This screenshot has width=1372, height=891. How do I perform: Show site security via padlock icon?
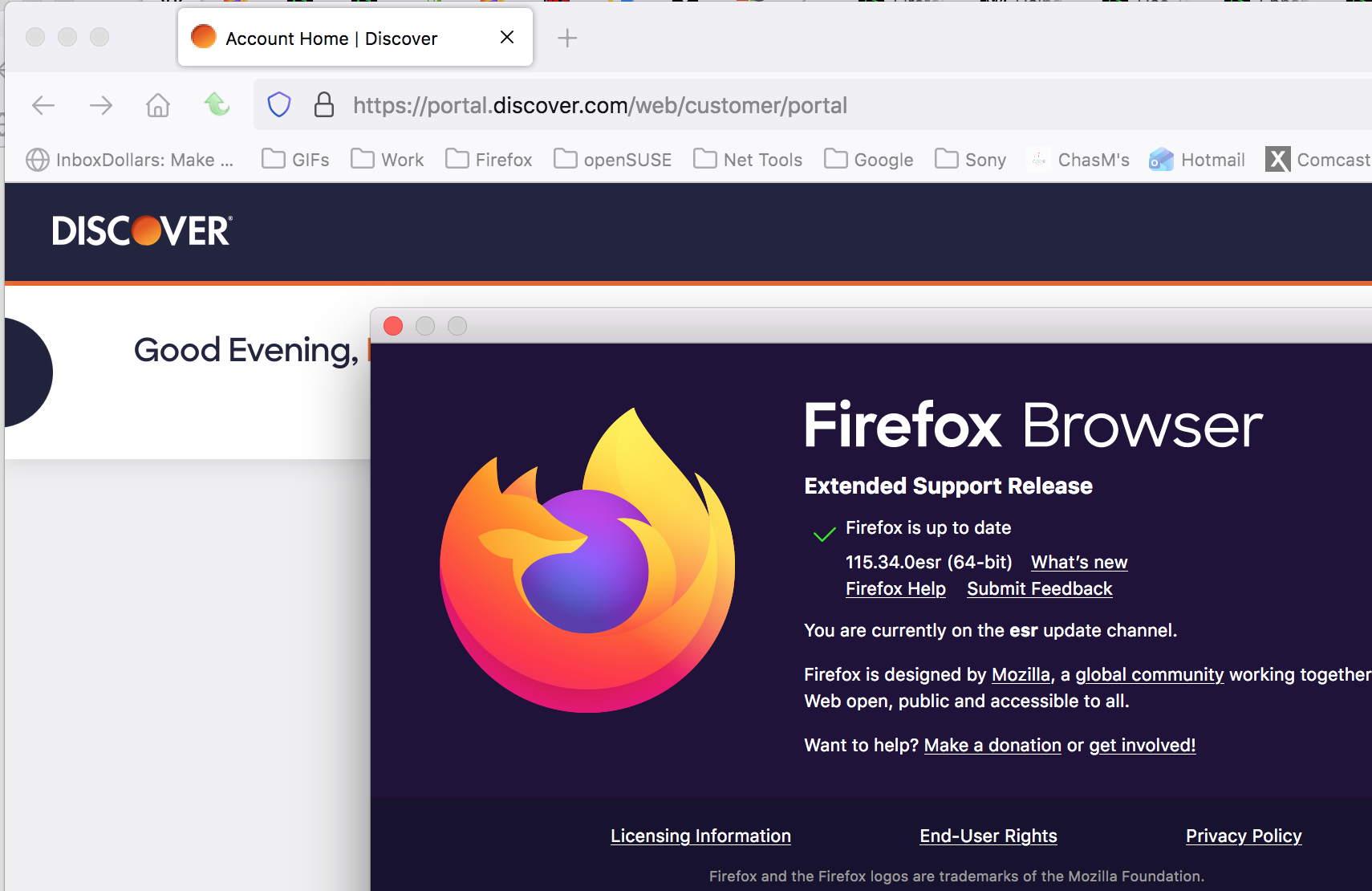pyautogui.click(x=324, y=105)
